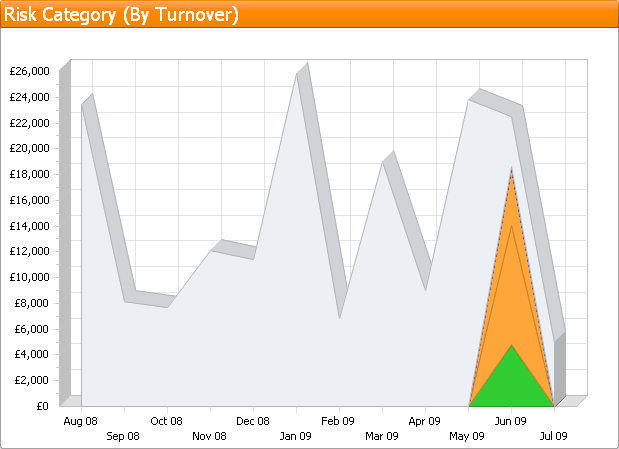
Task: Click the Risk Category (By Turnover) title
Action: (122, 14)
